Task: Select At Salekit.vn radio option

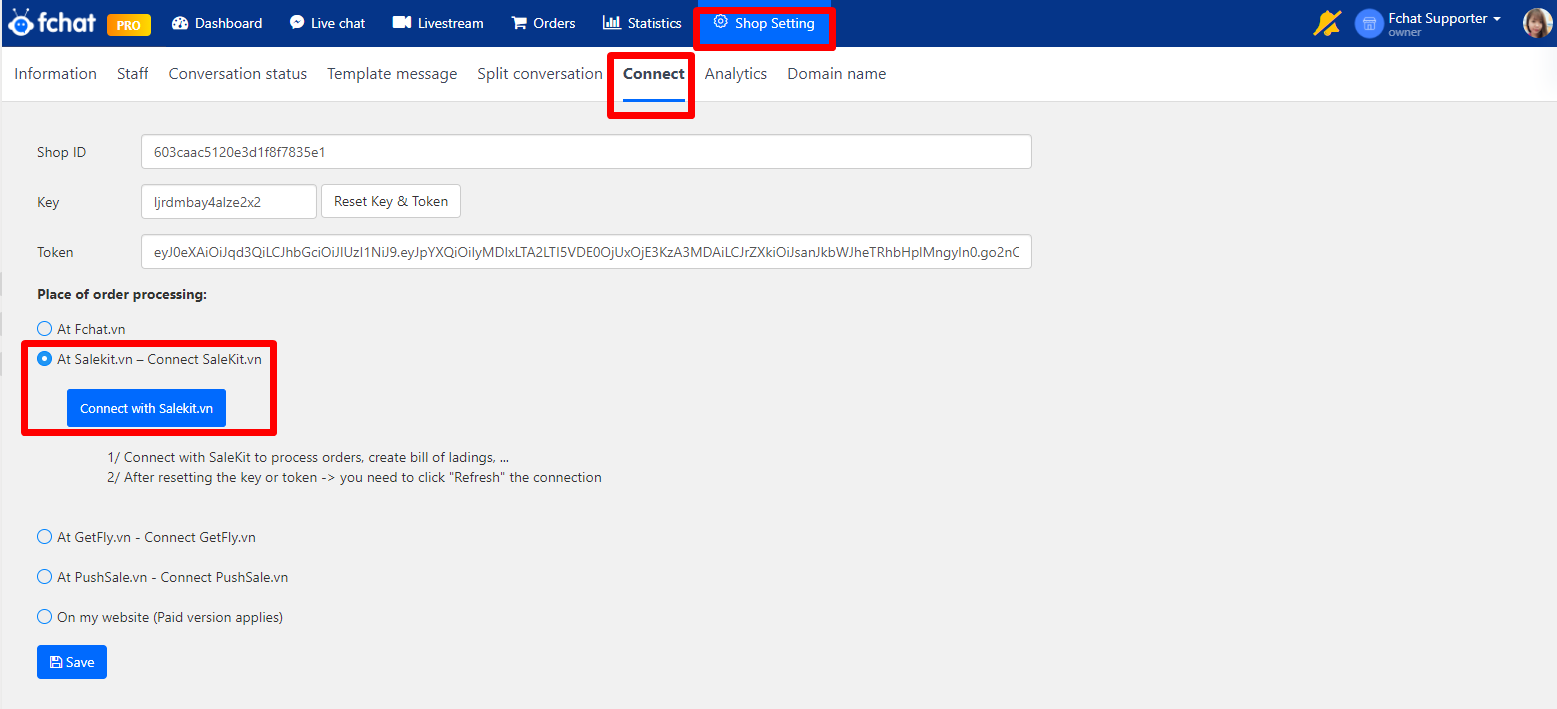Action: click(44, 359)
